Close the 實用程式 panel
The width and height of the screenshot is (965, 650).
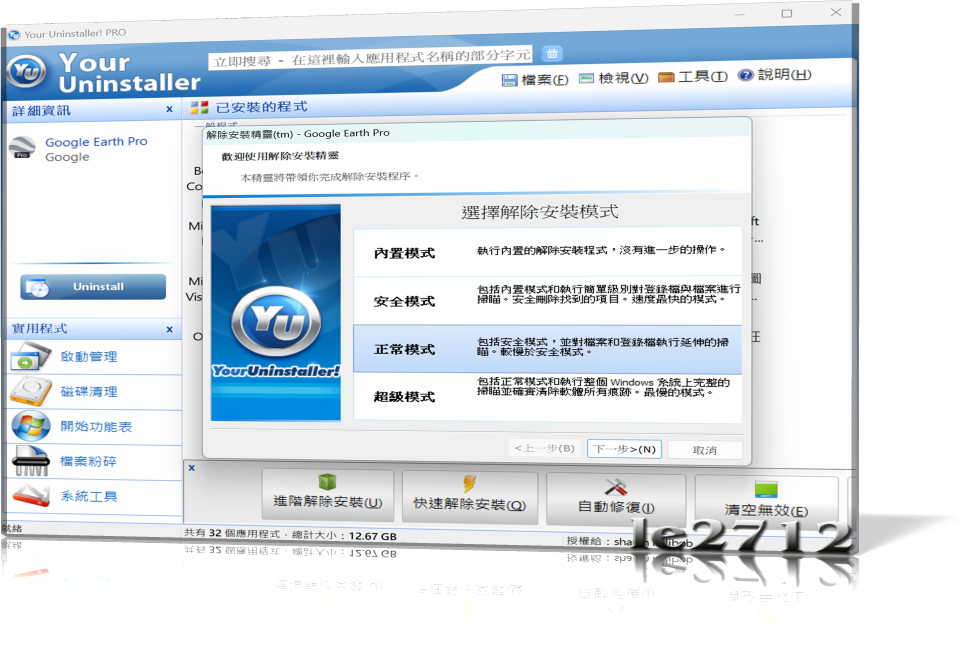point(169,330)
